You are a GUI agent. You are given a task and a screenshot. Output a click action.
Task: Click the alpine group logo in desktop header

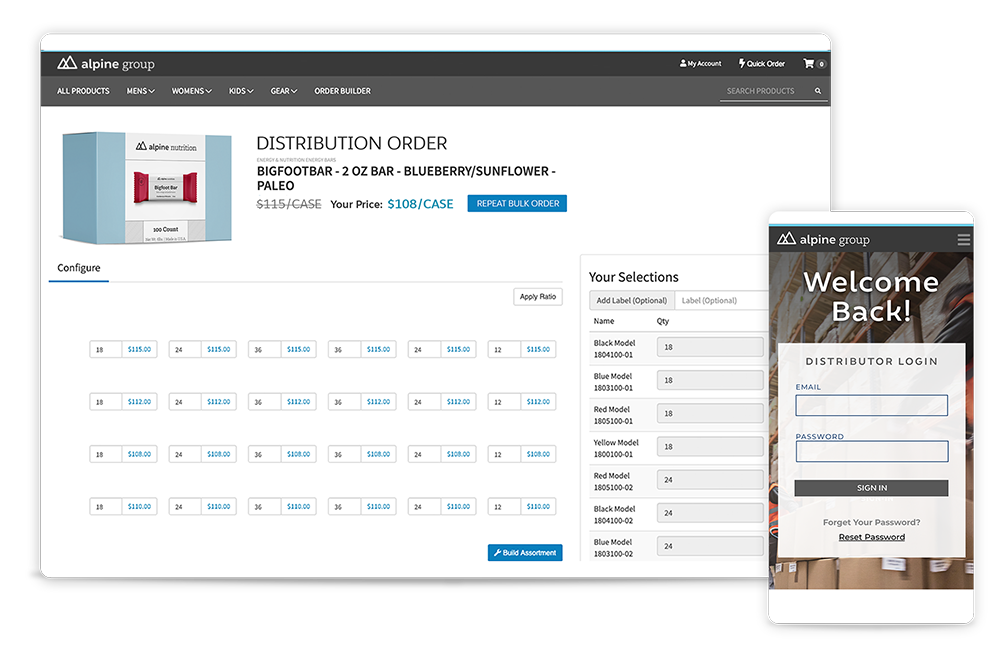pyautogui.click(x=106, y=63)
